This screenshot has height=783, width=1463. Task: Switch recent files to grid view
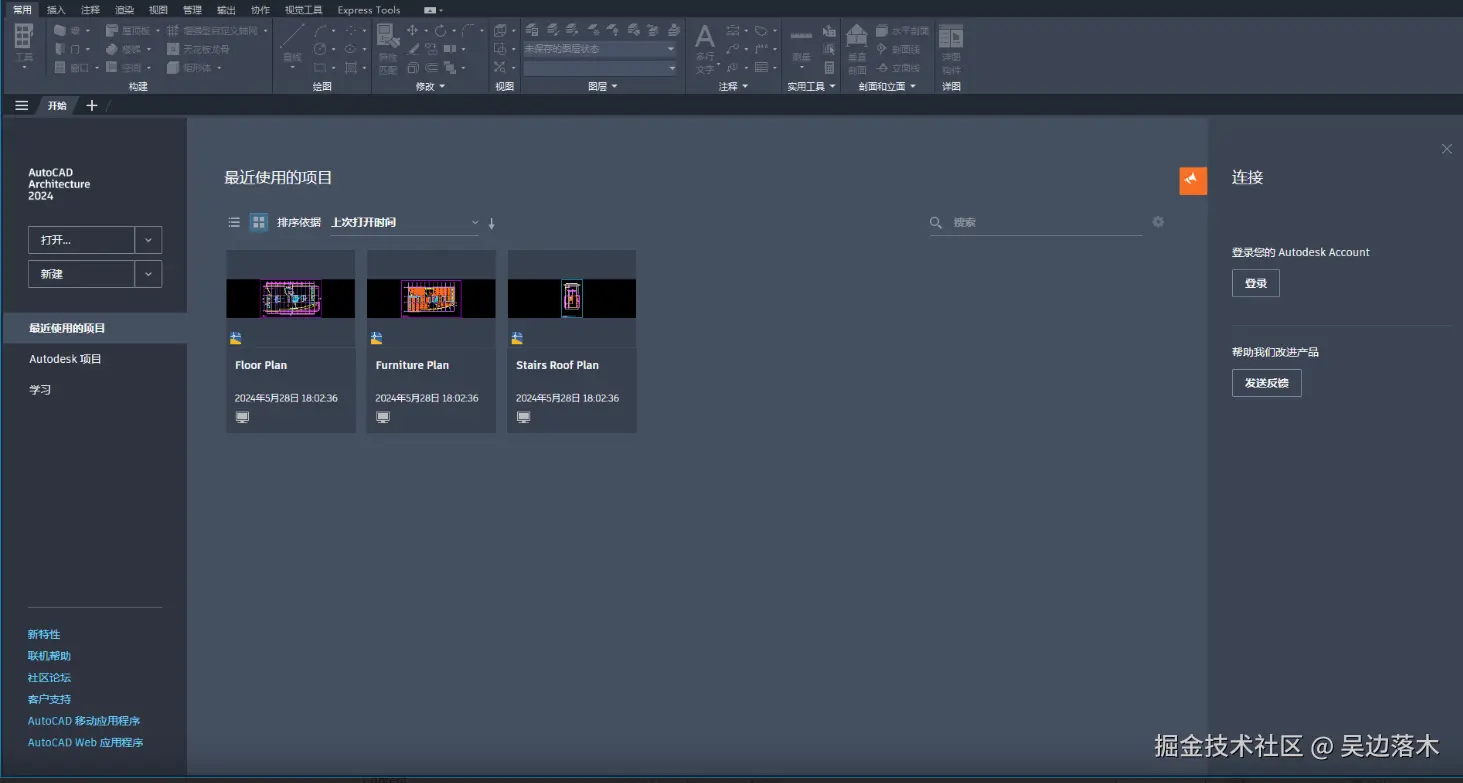tap(259, 222)
